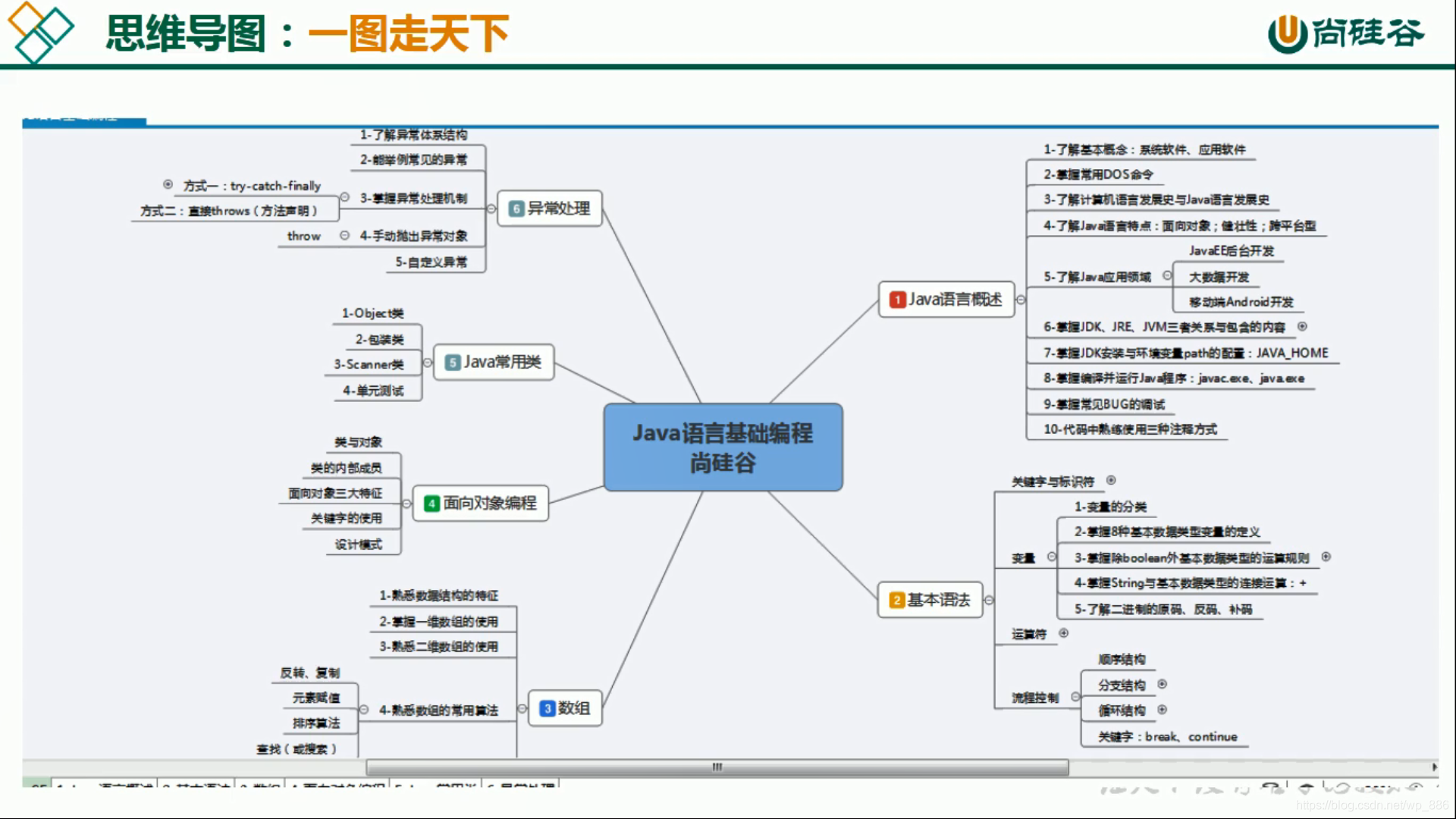Click the green "4" badge on the 面向对象编程 node
This screenshot has height=819, width=1456.
pyautogui.click(x=432, y=503)
